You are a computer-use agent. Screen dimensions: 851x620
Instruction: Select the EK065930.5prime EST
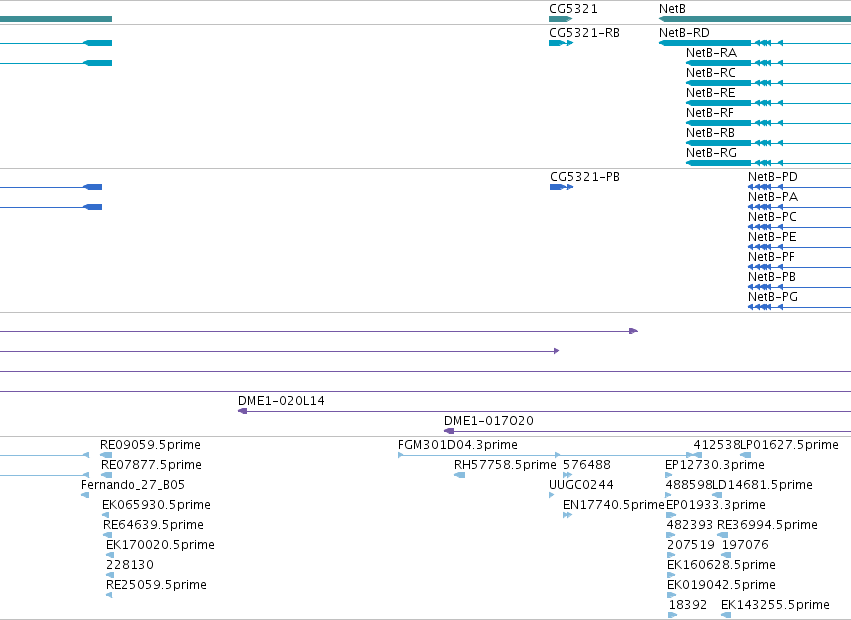pos(105,515)
